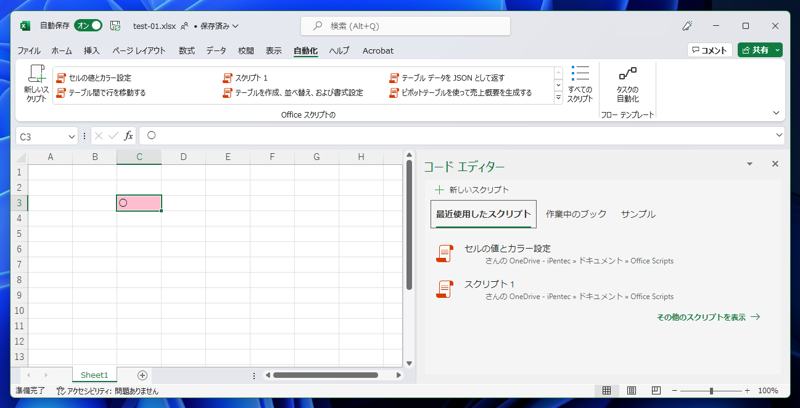Click the Select All corner triangle
Screen dimensions: 800x408
click(20, 157)
